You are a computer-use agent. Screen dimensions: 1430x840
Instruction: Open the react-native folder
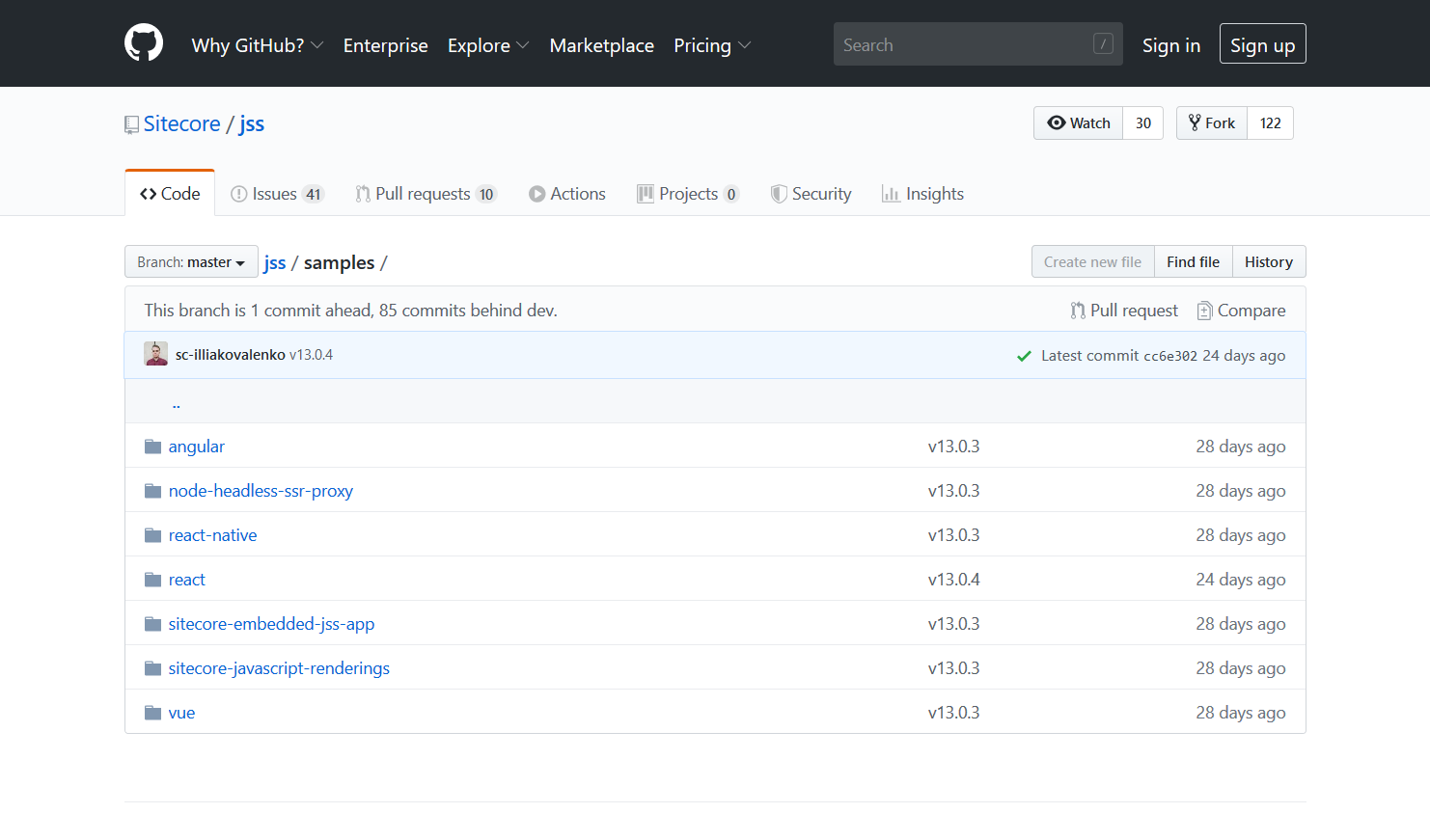point(212,535)
